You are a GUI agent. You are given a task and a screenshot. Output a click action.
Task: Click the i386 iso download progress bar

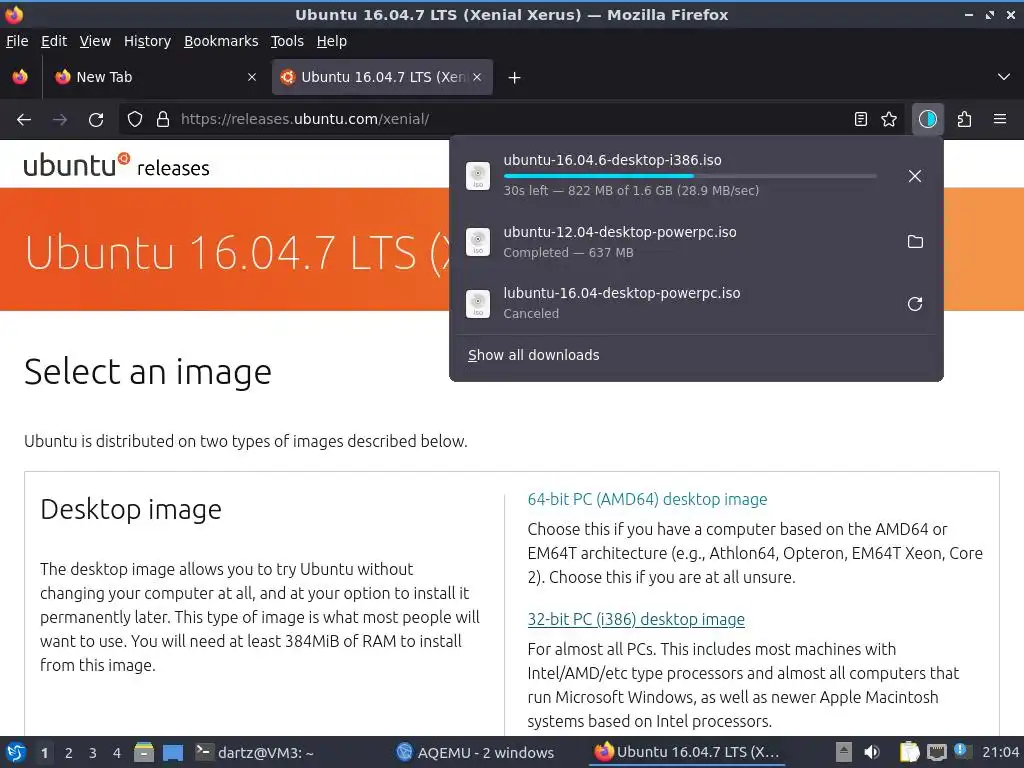click(x=690, y=176)
